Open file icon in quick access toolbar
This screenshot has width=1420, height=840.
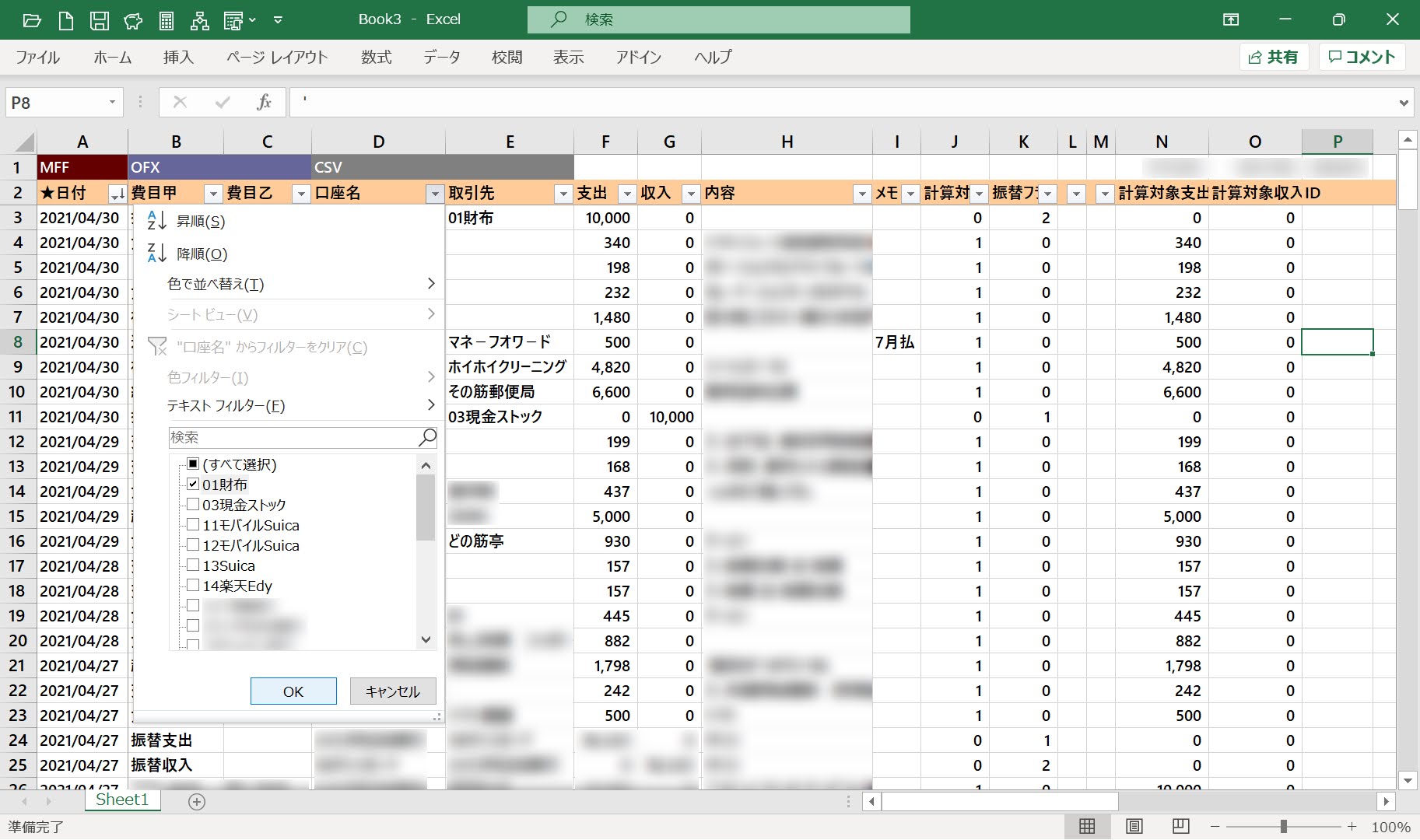pos(32,20)
